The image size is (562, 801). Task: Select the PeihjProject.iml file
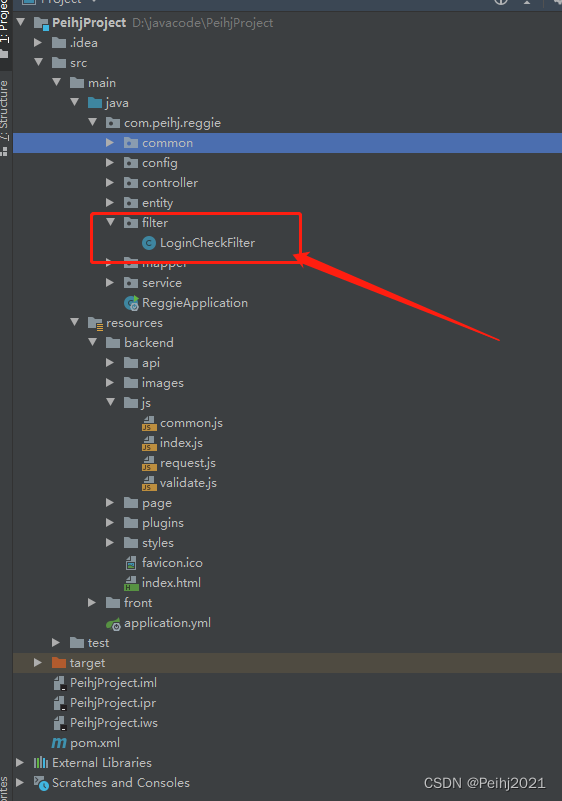pos(113,683)
